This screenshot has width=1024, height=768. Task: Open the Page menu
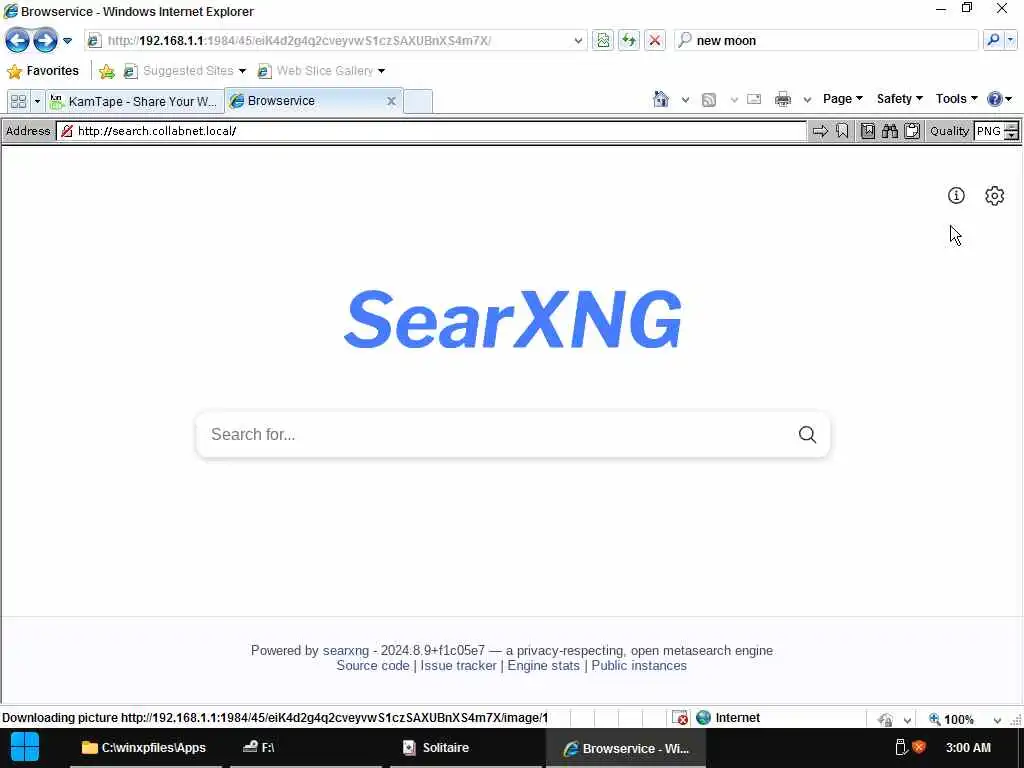coord(842,99)
